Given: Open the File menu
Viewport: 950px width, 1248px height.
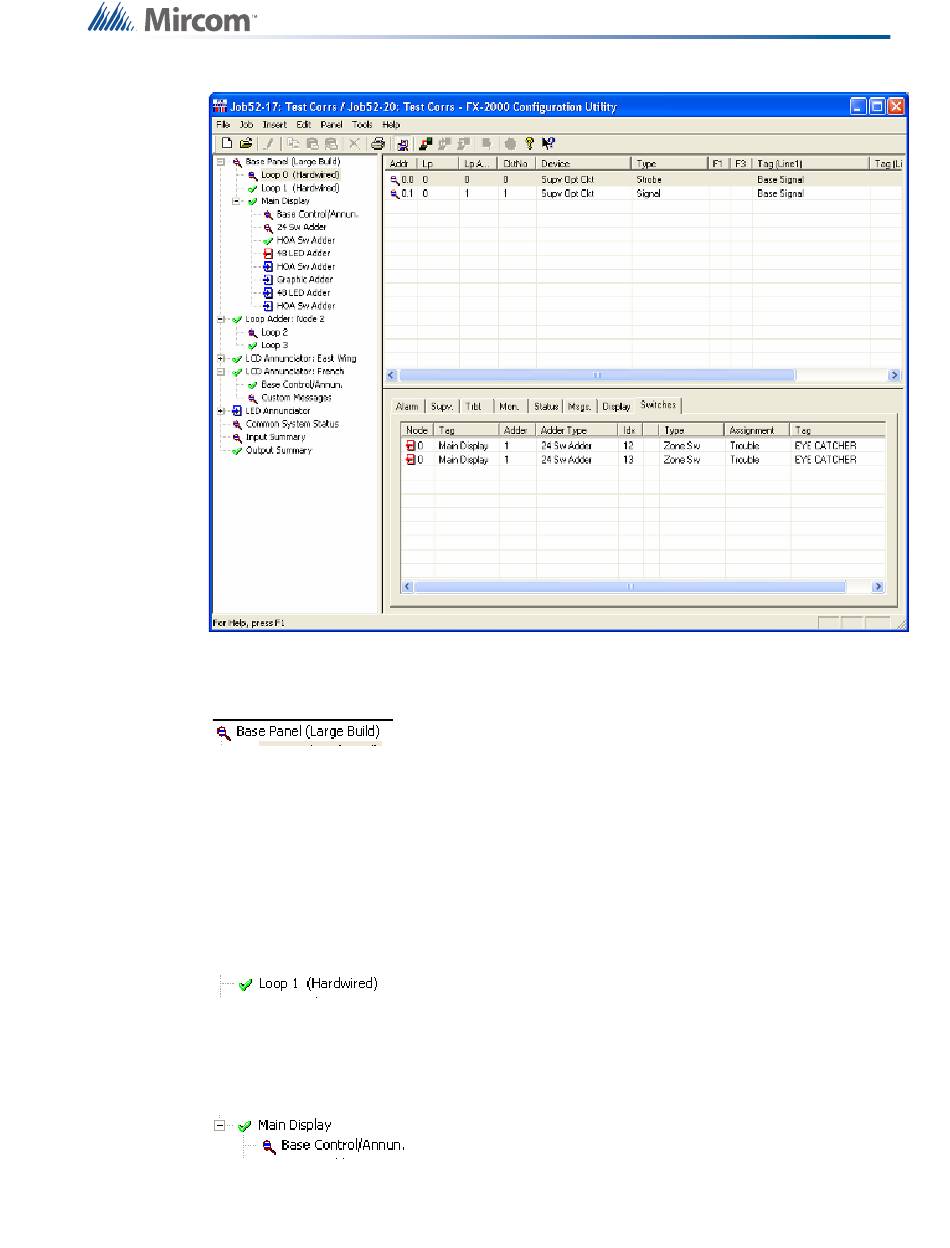Looking at the screenshot, I should (x=224, y=124).
